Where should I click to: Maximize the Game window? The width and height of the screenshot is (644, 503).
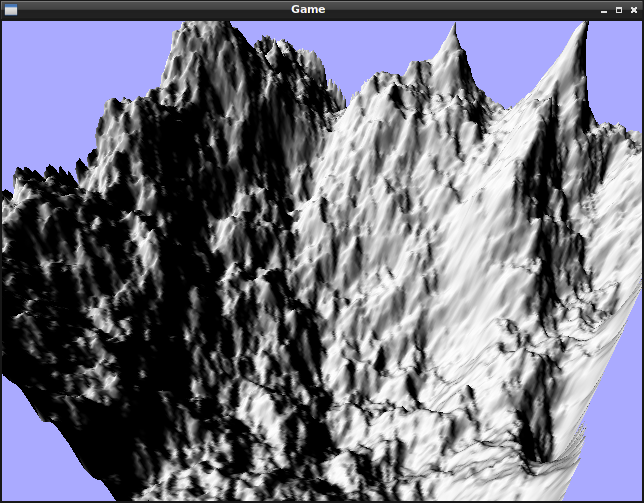coord(619,10)
